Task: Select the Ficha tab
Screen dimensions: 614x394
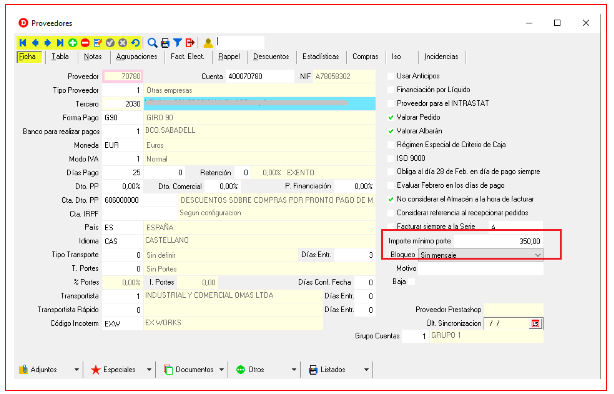Action: [28, 56]
